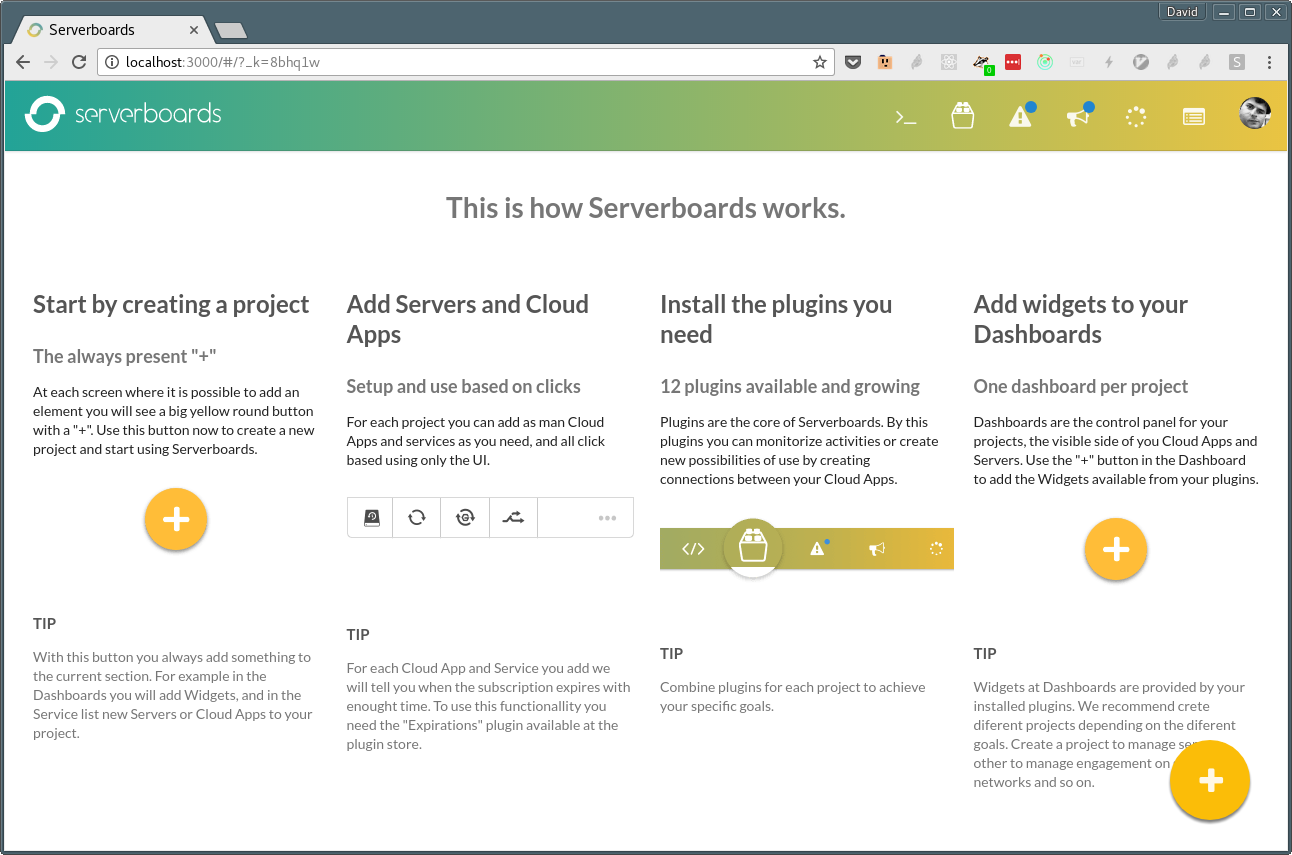Click the '12 plugins available and growing' subheading
Screen dimensions: 1292x855
(x=790, y=386)
